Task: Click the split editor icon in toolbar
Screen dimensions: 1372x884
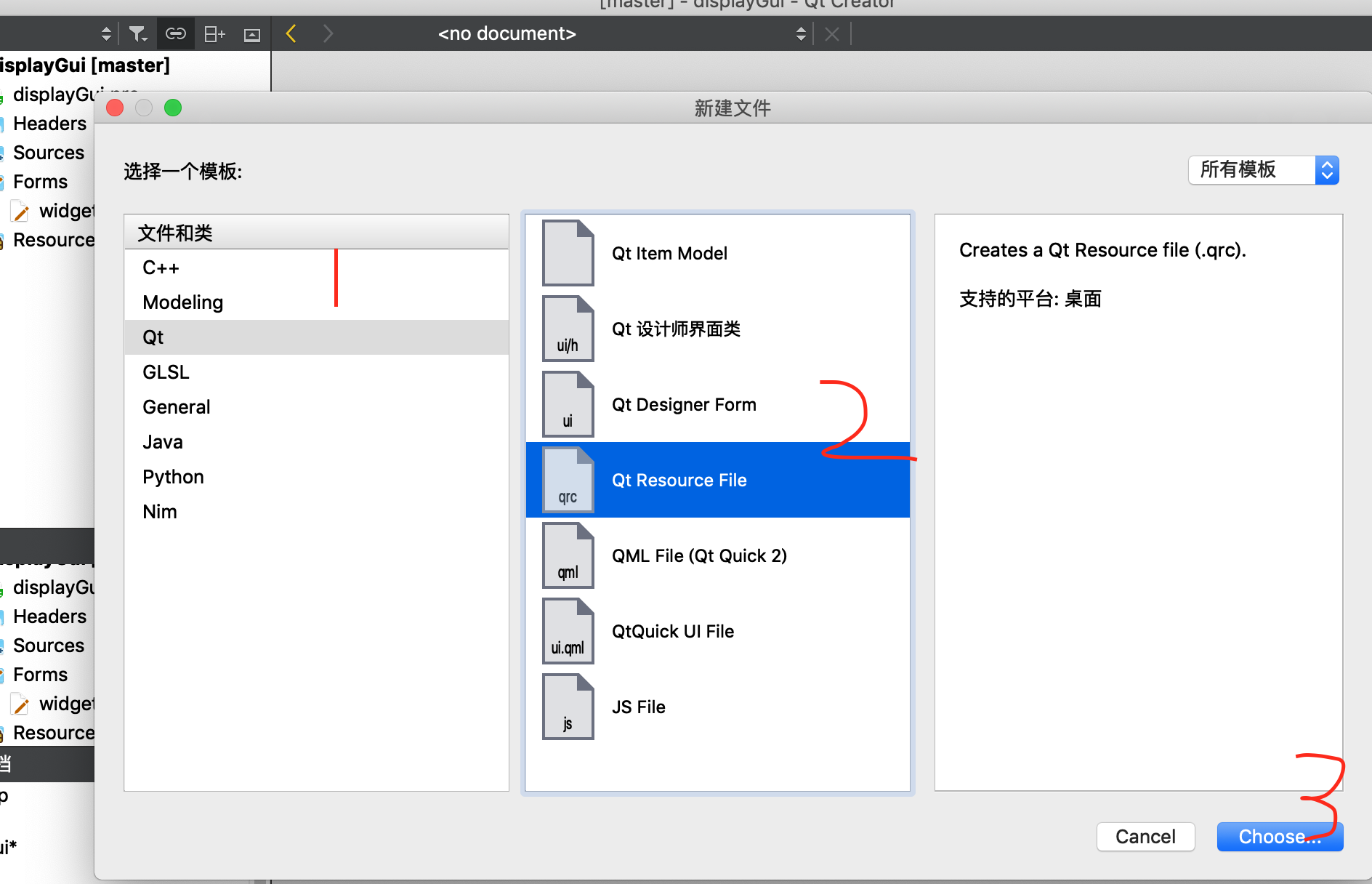Action: click(x=214, y=33)
